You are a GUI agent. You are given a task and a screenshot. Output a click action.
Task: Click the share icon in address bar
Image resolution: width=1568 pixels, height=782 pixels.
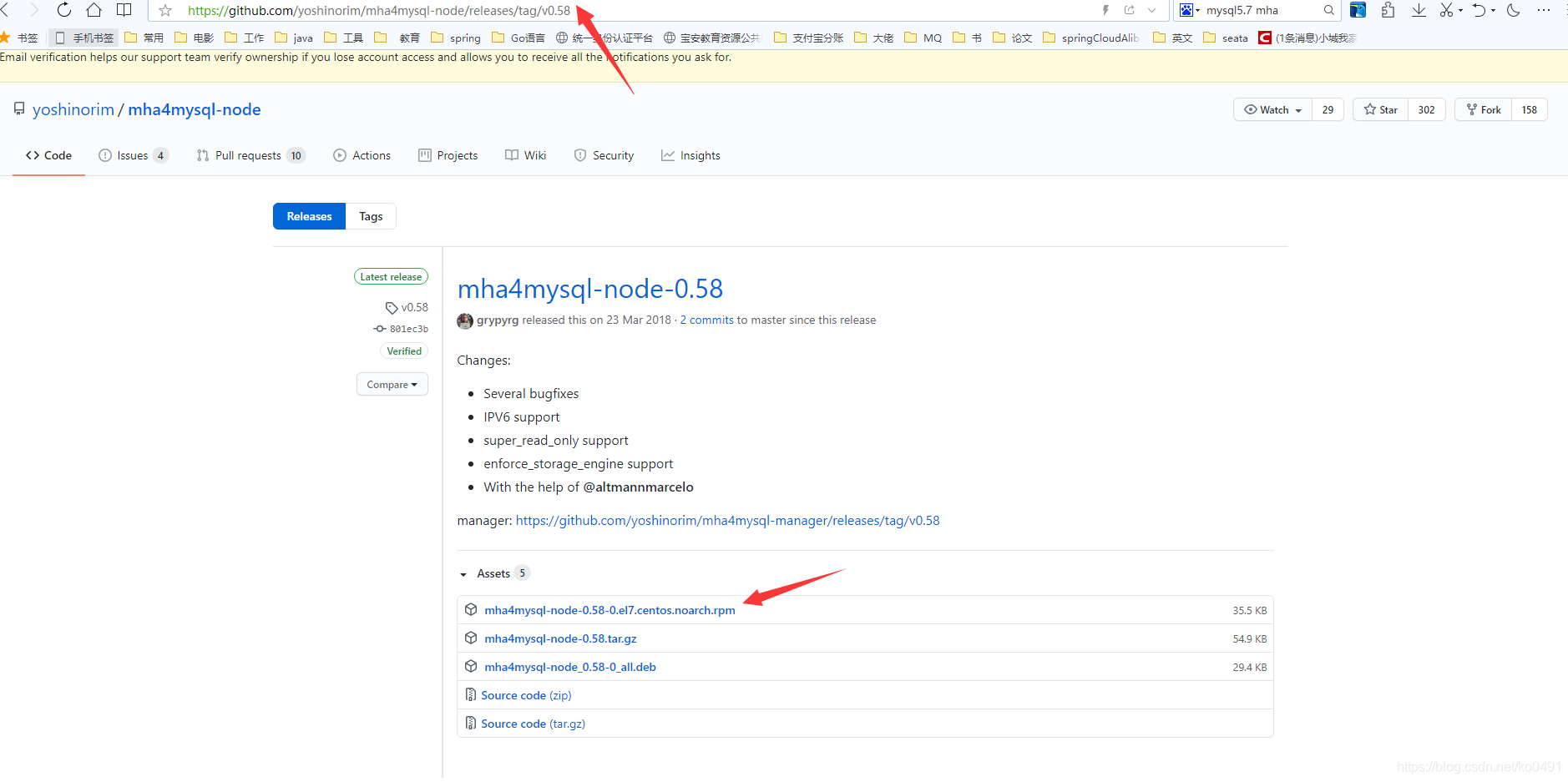pos(1130,10)
